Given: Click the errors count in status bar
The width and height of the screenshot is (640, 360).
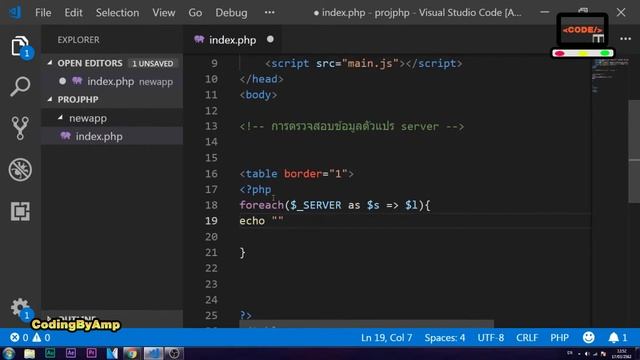Looking at the screenshot, I should 19,338.
